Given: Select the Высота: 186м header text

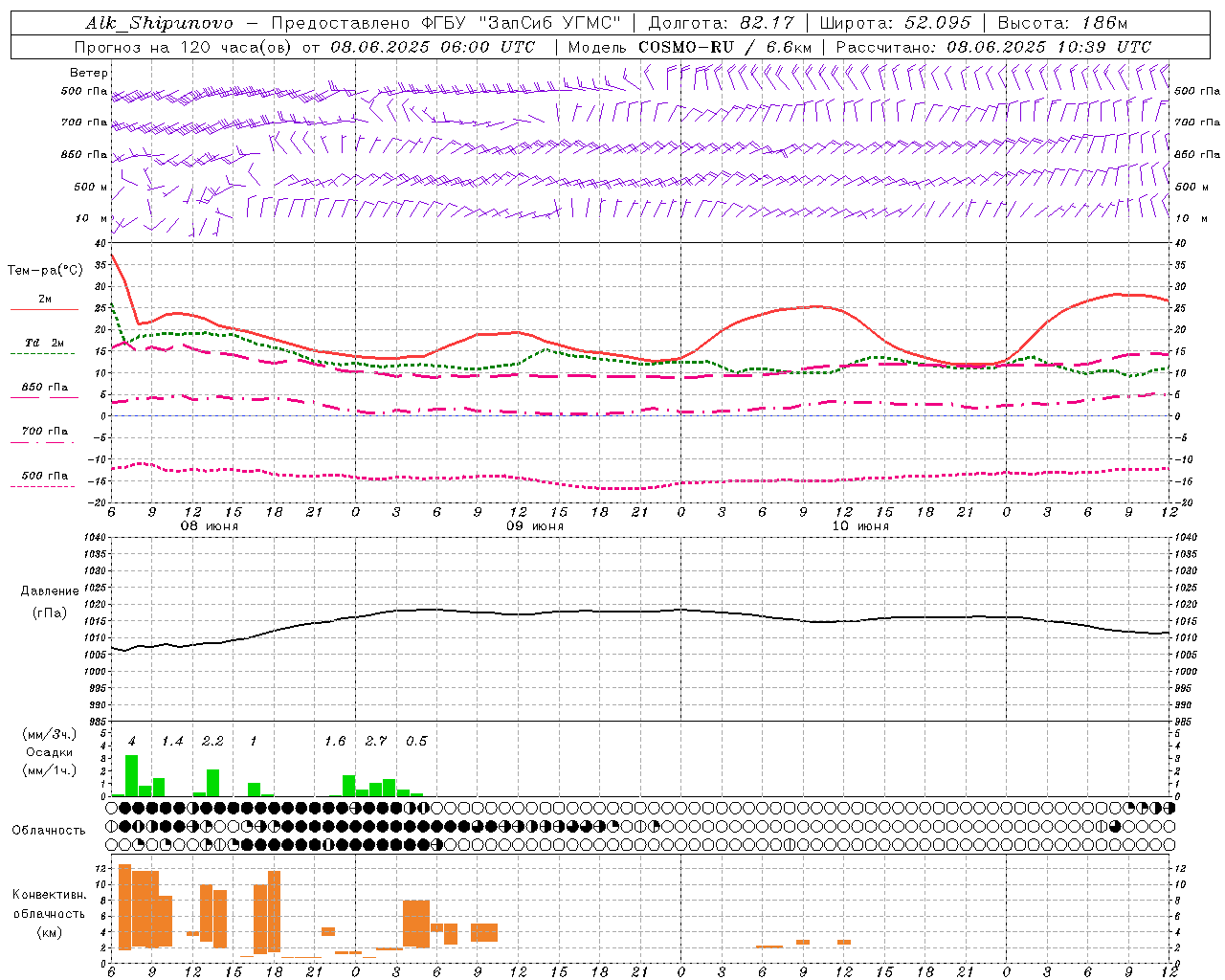Looking at the screenshot, I should (1062, 23).
